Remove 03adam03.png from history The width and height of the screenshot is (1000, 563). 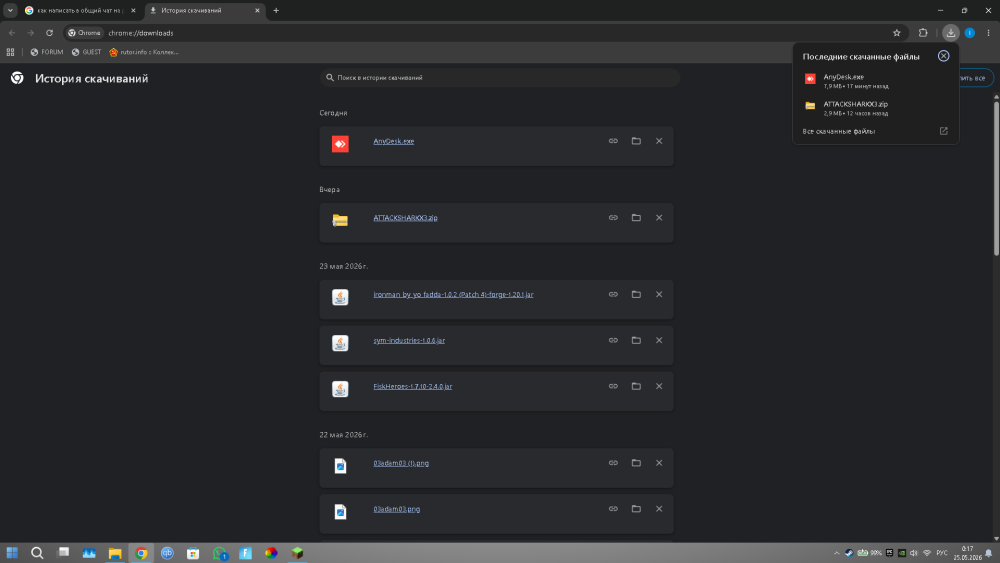(x=659, y=509)
